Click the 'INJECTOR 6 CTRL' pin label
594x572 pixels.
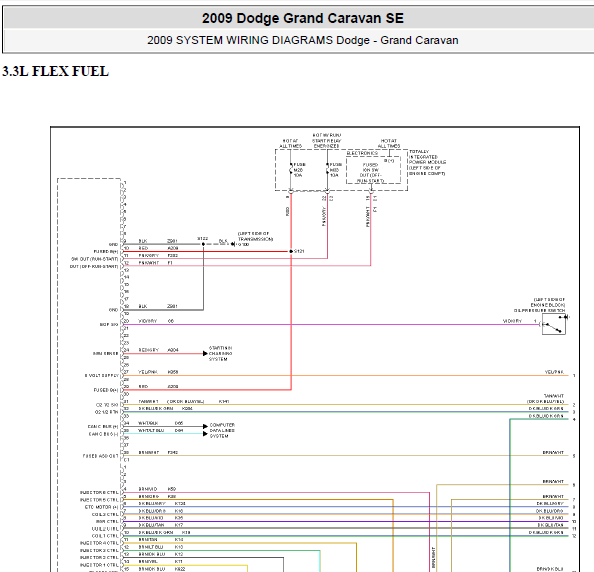coord(99,492)
